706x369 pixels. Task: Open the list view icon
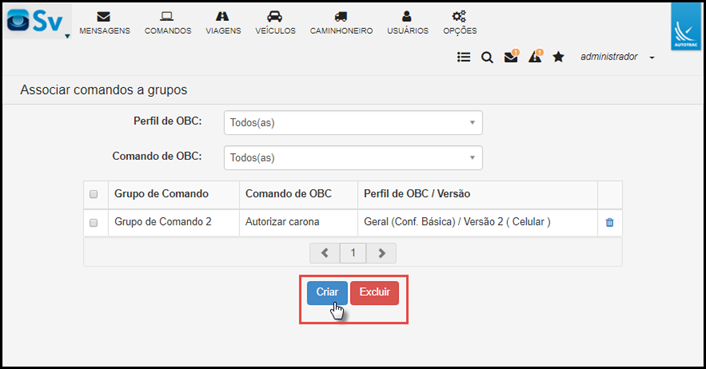pos(463,57)
